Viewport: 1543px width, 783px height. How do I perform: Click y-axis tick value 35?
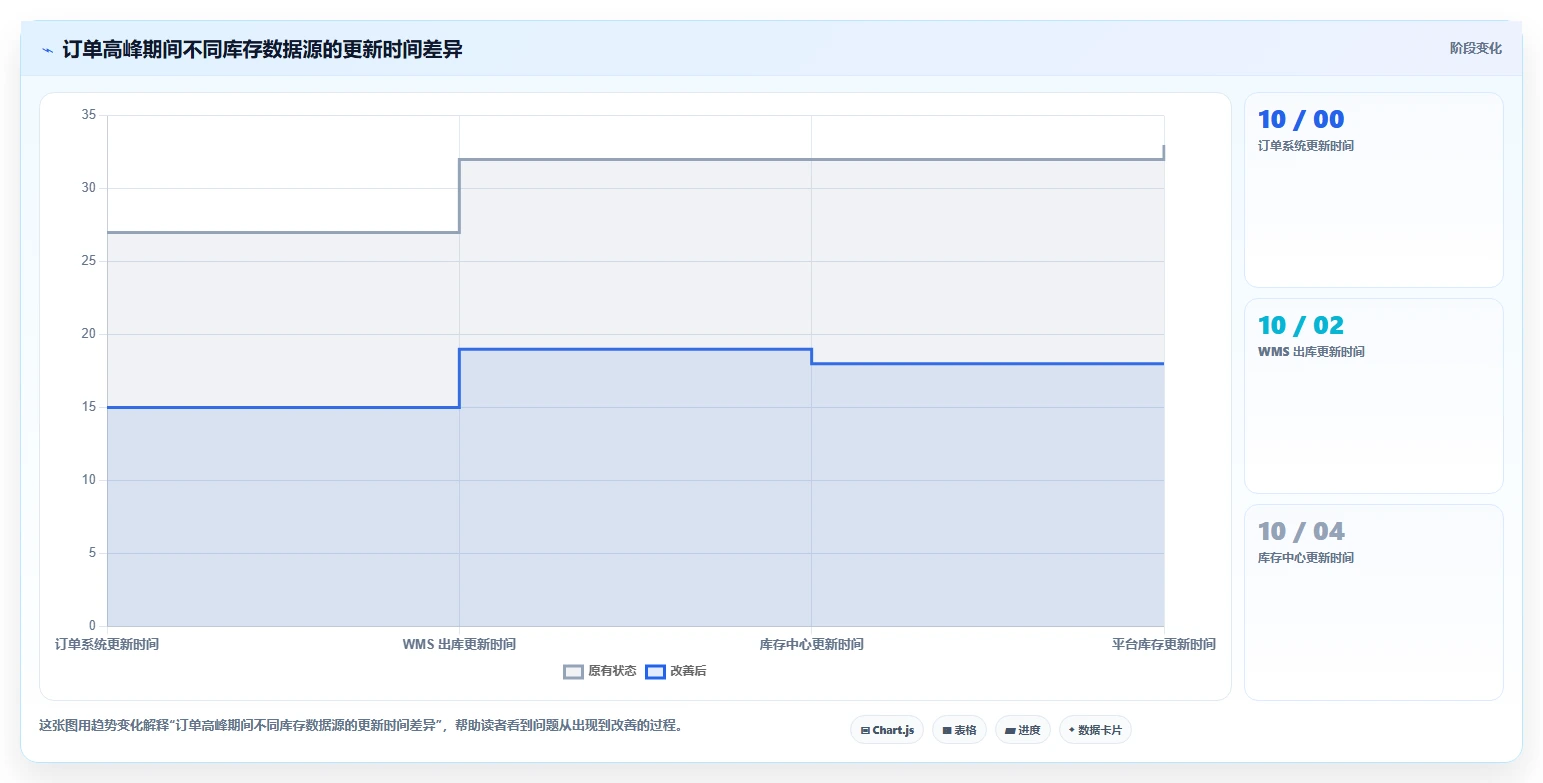(x=88, y=115)
